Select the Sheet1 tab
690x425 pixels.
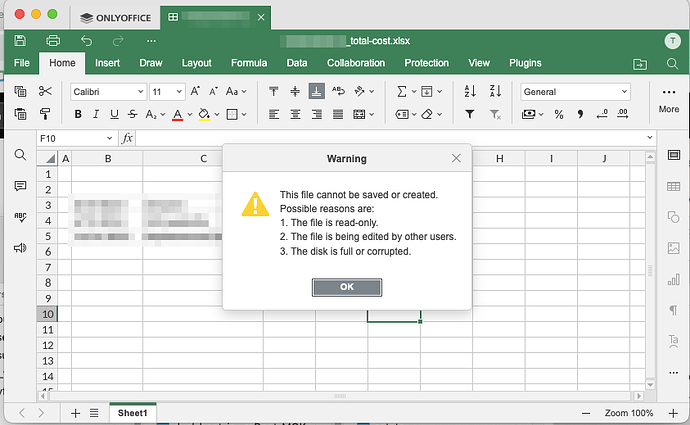click(132, 413)
